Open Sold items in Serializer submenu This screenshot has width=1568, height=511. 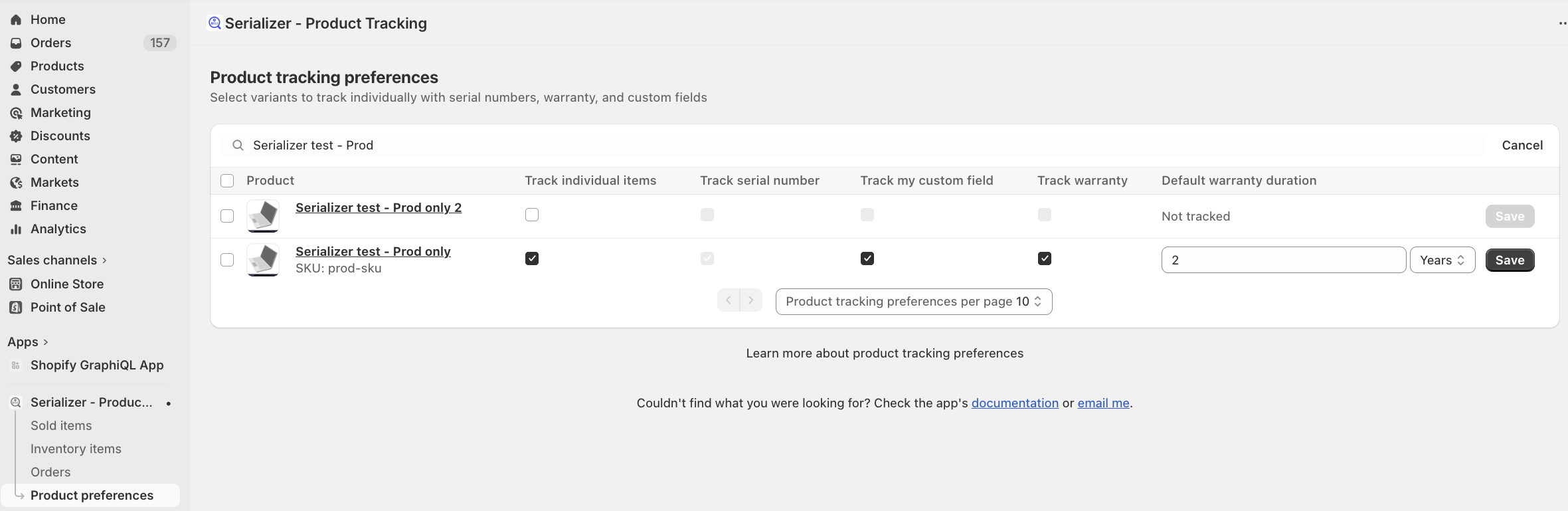61,426
